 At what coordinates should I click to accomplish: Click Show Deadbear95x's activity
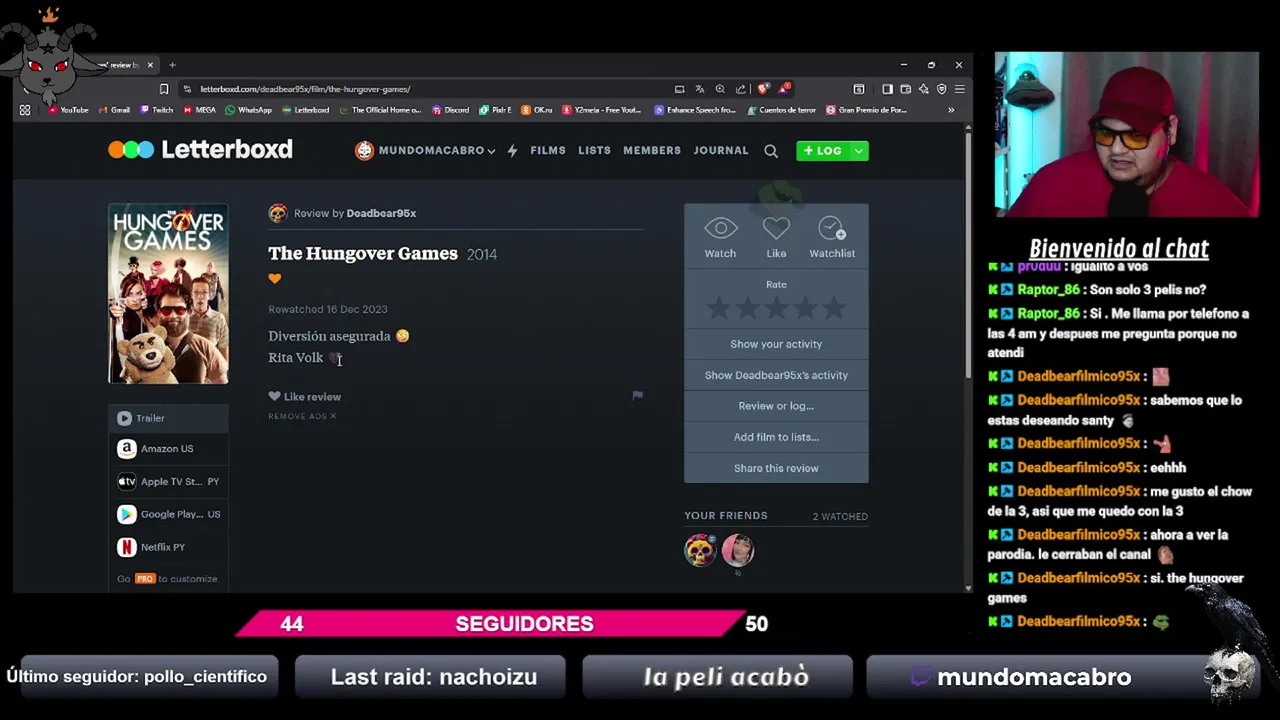click(x=776, y=375)
